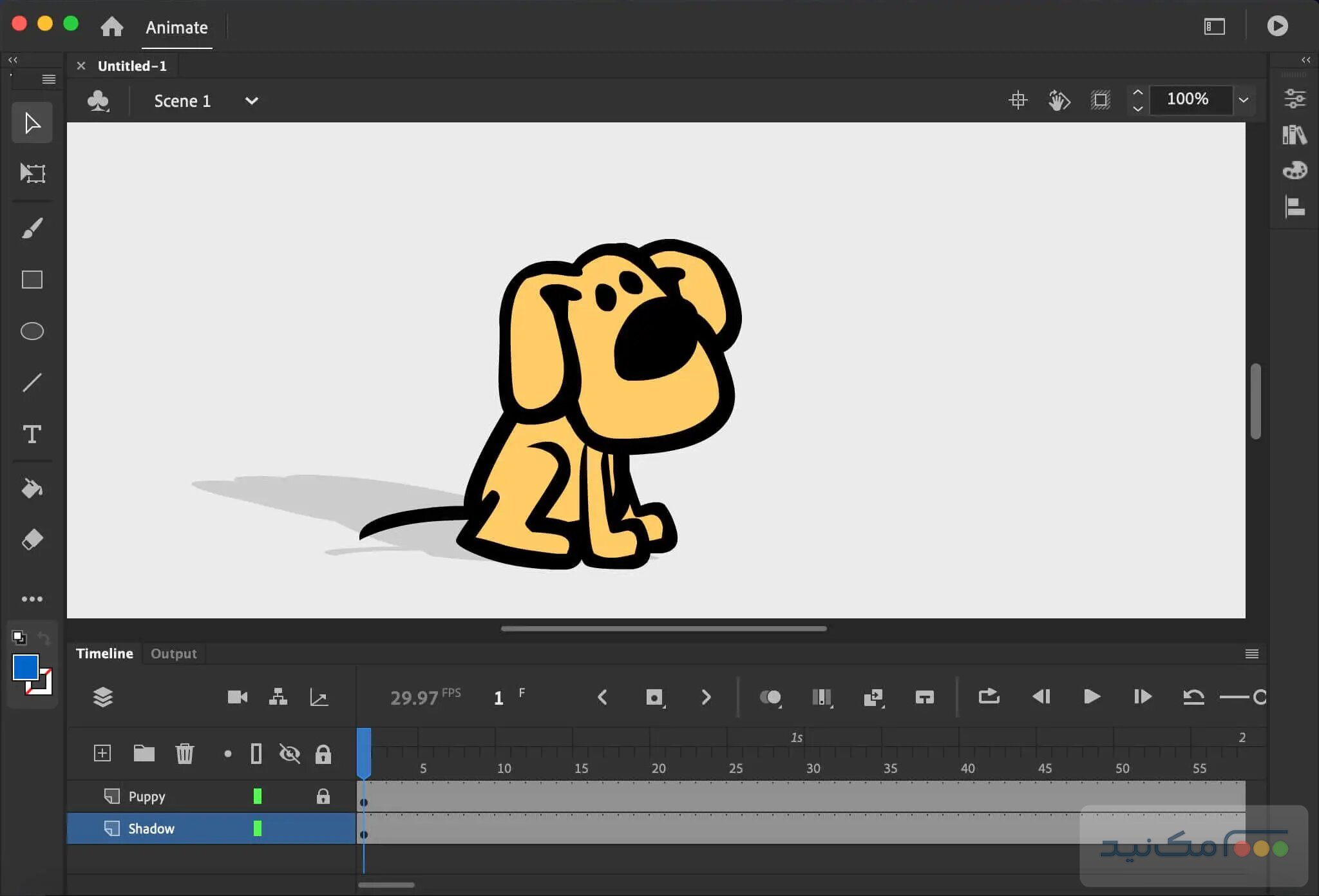
Task: Switch to the Output tab
Action: pos(173,653)
